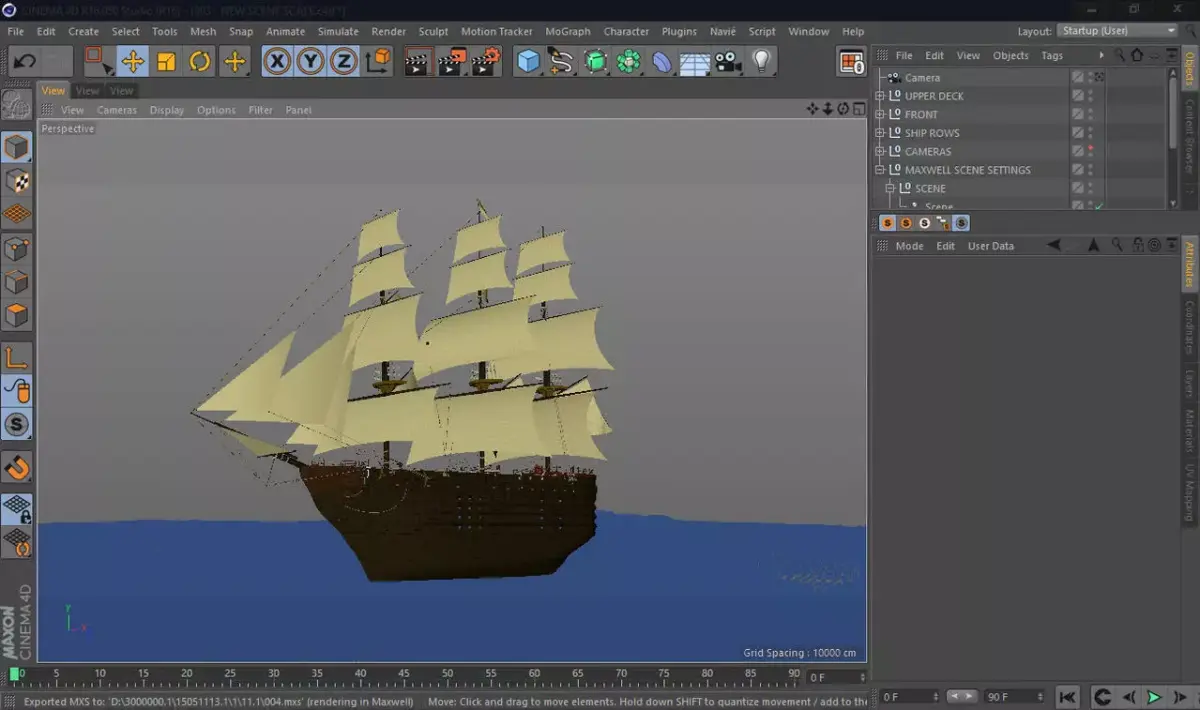Select Edges mode cube icon
Viewport: 1200px width, 710px height.
pyautogui.click(x=16, y=282)
